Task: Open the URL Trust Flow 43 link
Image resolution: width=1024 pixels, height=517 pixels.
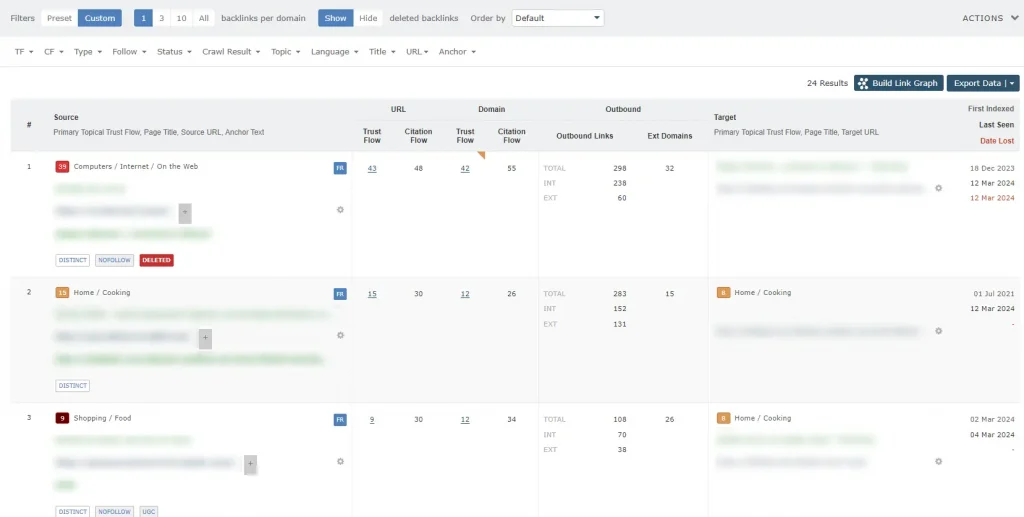Action: point(372,168)
